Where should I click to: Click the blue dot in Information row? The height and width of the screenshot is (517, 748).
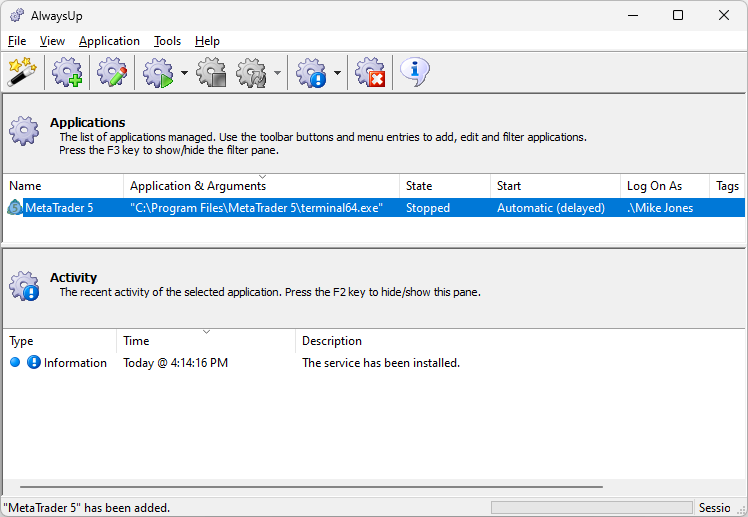click(x=15, y=362)
